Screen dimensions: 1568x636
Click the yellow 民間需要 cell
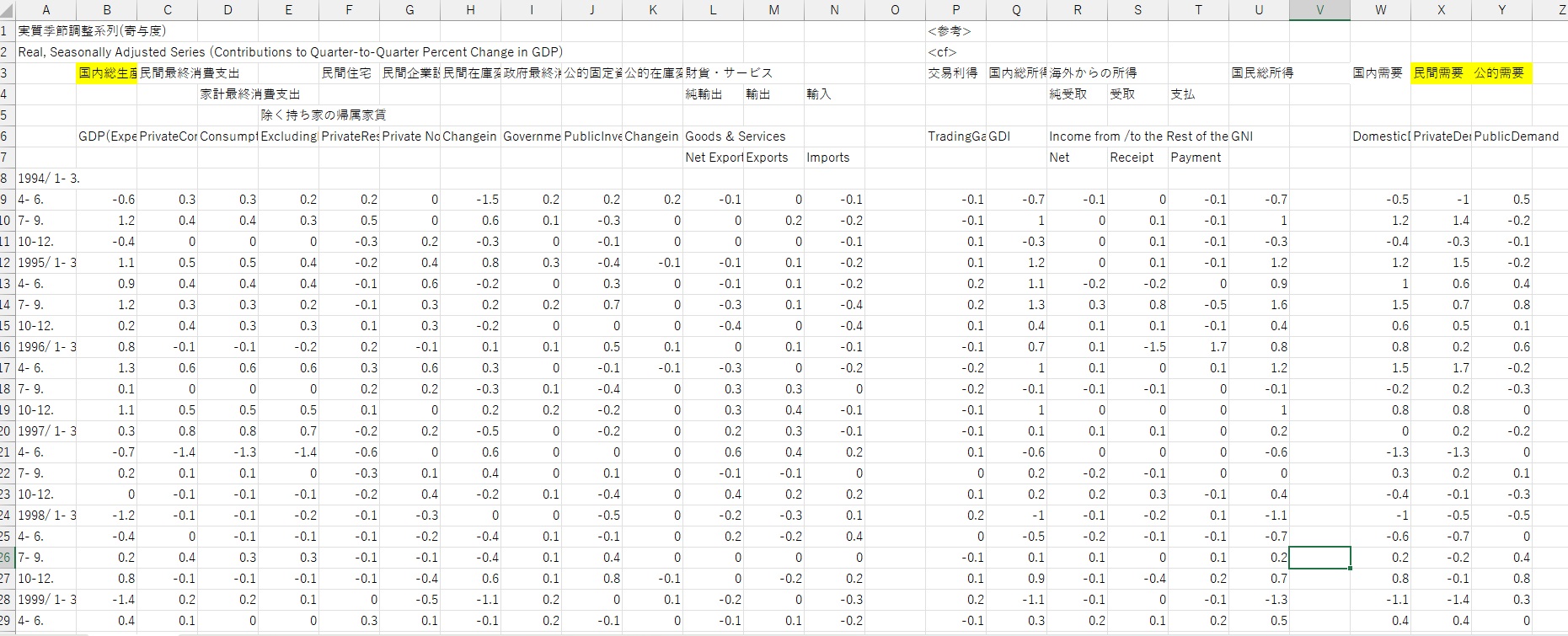click(1440, 73)
